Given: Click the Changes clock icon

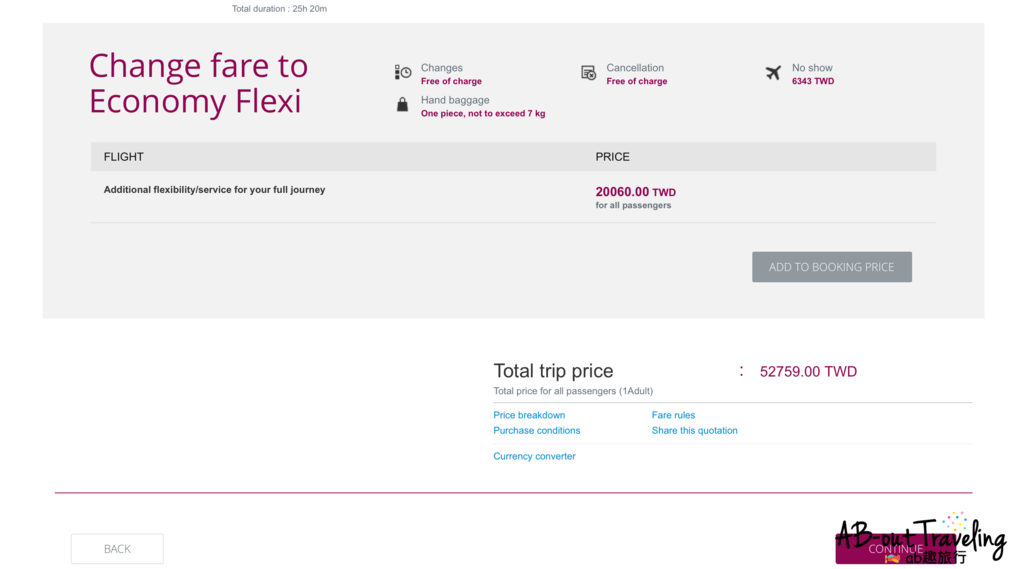Looking at the screenshot, I should tap(403, 73).
